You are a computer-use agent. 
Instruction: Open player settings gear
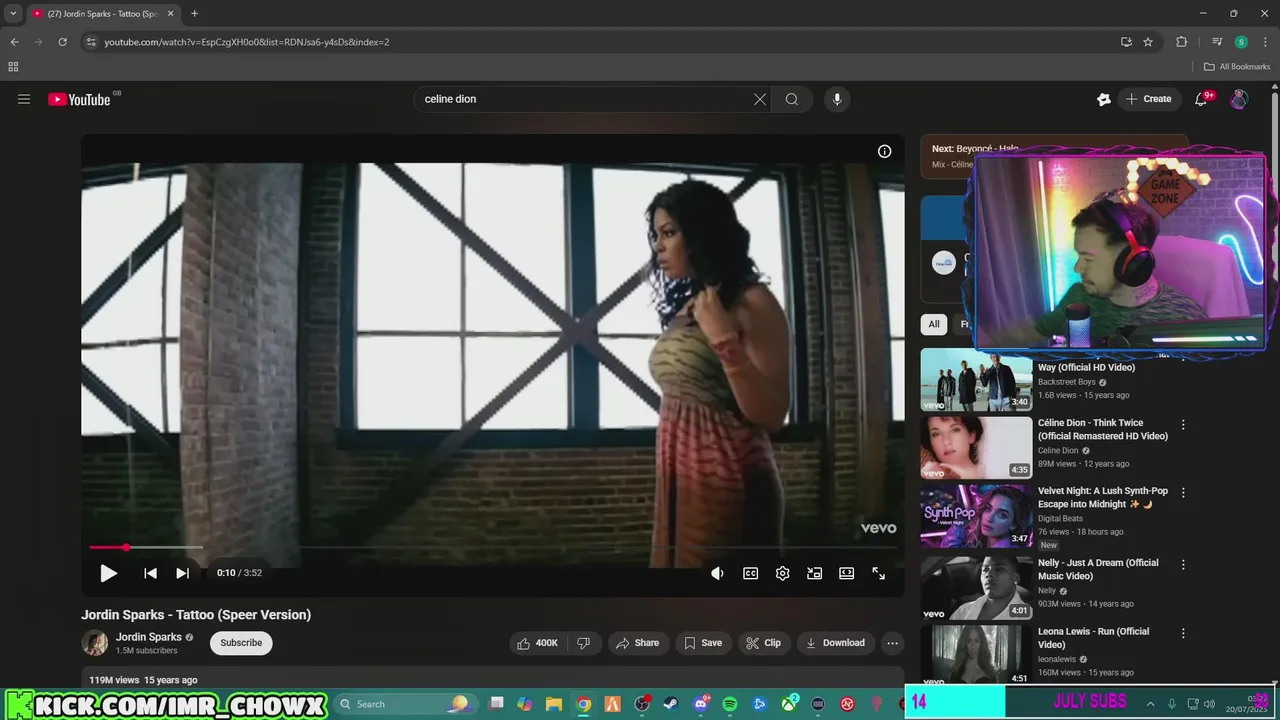click(782, 573)
